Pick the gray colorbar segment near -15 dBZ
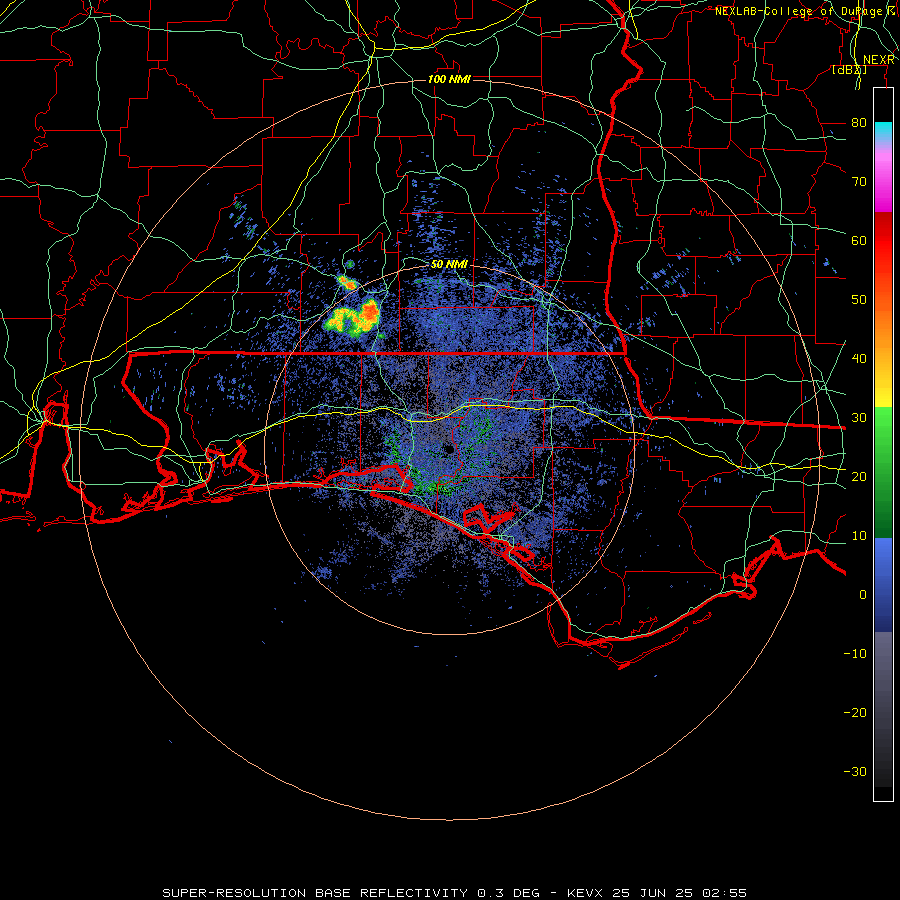 tap(883, 683)
